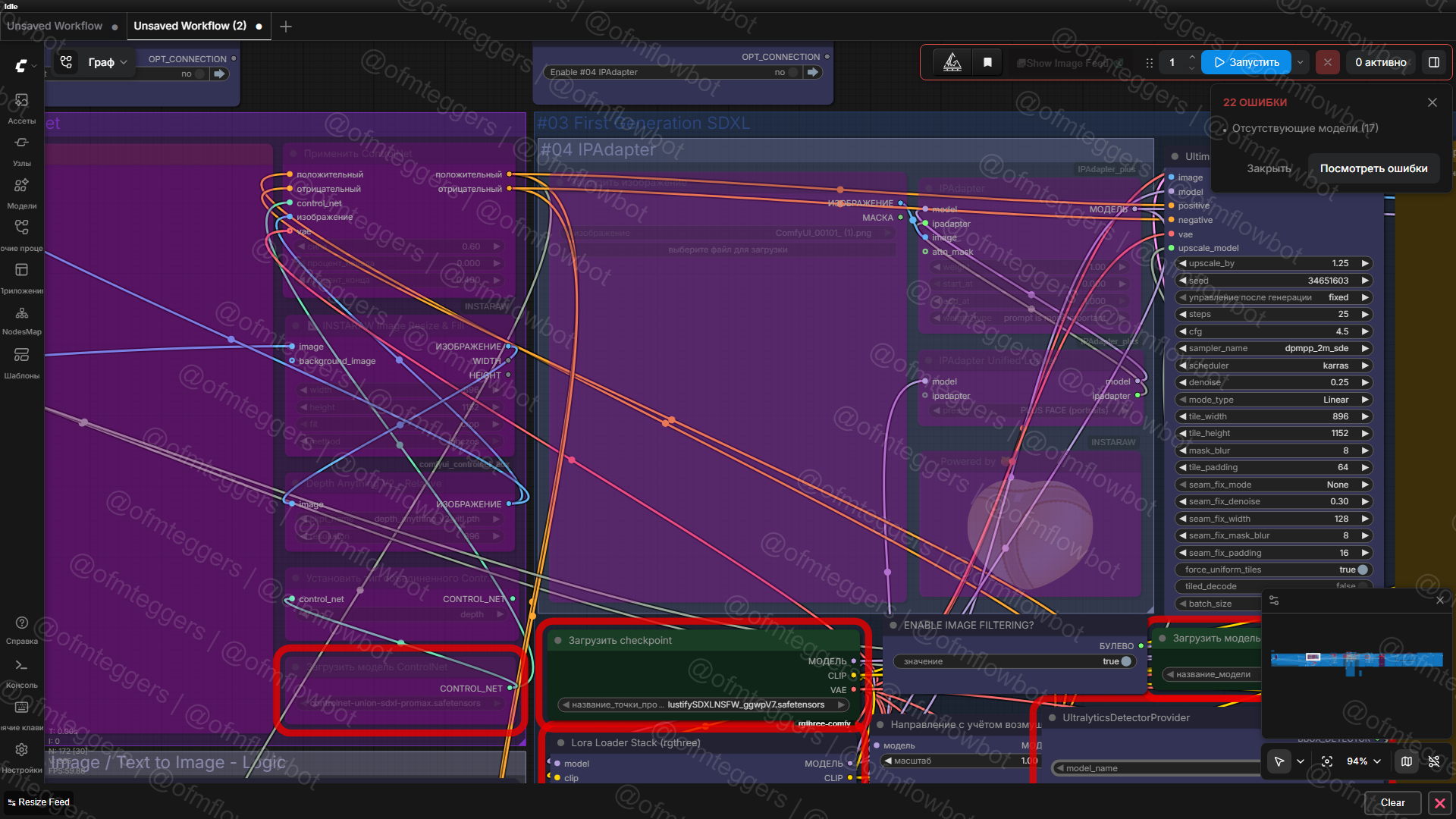Toggle Enable #04 IPAdapter switch
1456x819 pixels.
[x=793, y=72]
